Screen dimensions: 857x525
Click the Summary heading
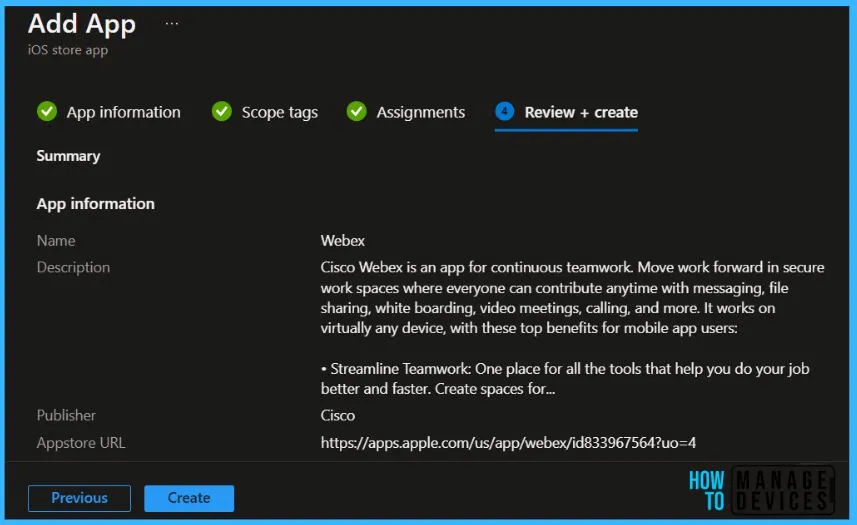pos(68,156)
